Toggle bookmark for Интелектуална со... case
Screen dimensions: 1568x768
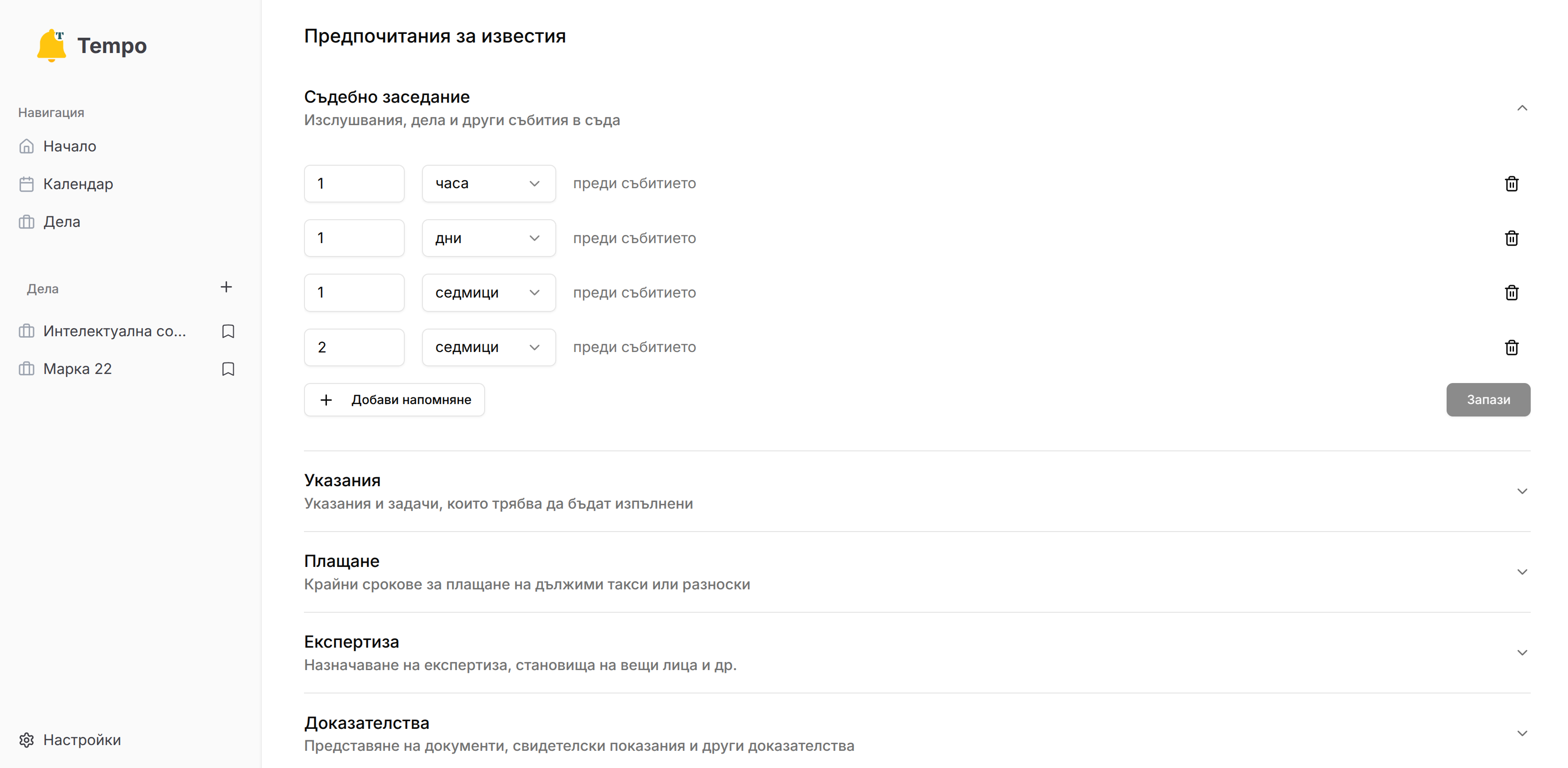(x=228, y=331)
